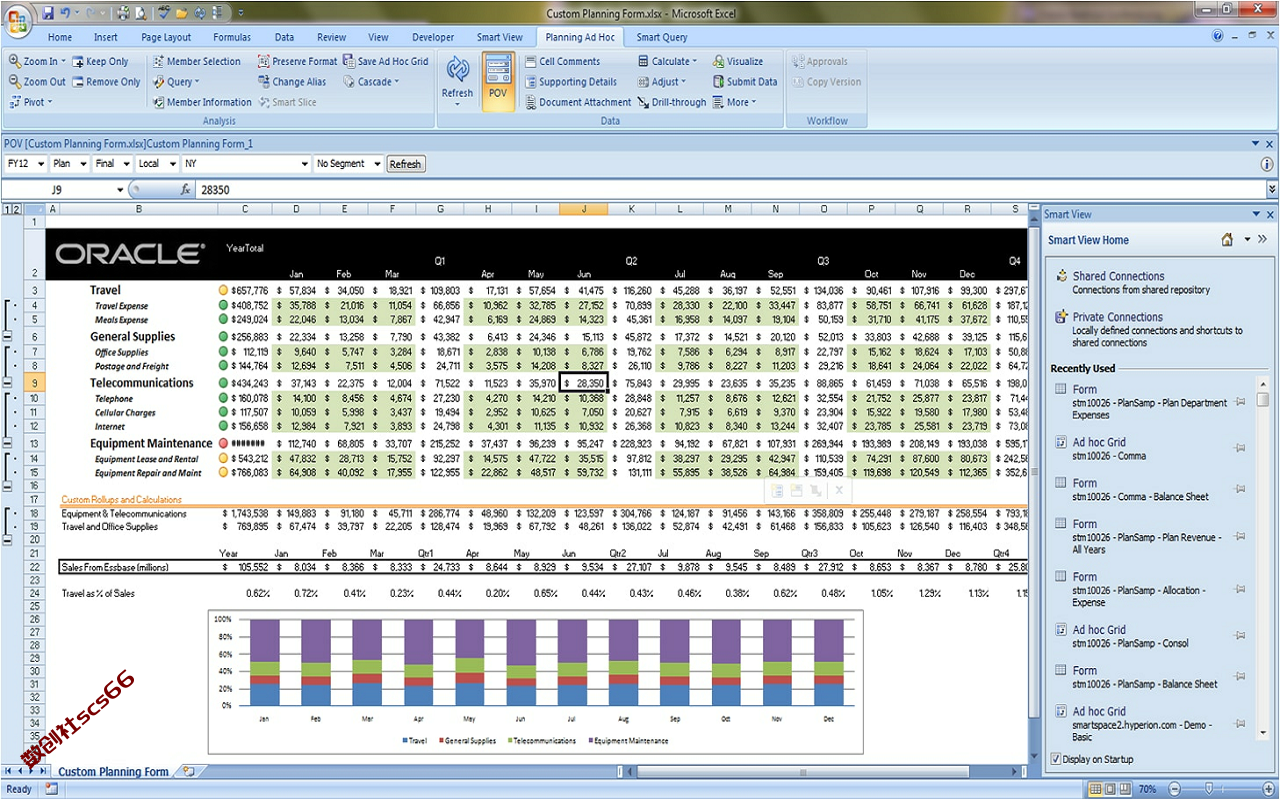Click outline level 1 button

tap(7, 209)
